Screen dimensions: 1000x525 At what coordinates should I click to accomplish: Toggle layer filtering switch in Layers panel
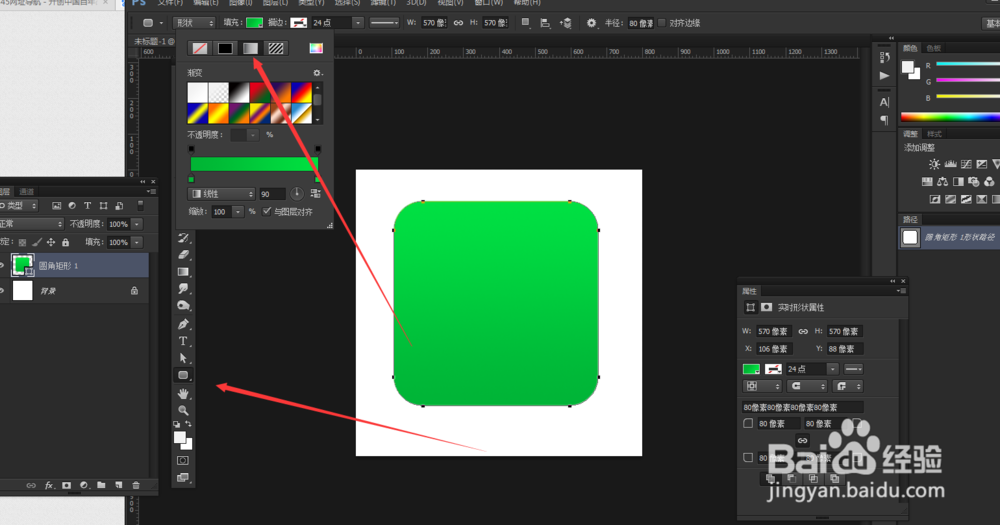(x=140, y=205)
